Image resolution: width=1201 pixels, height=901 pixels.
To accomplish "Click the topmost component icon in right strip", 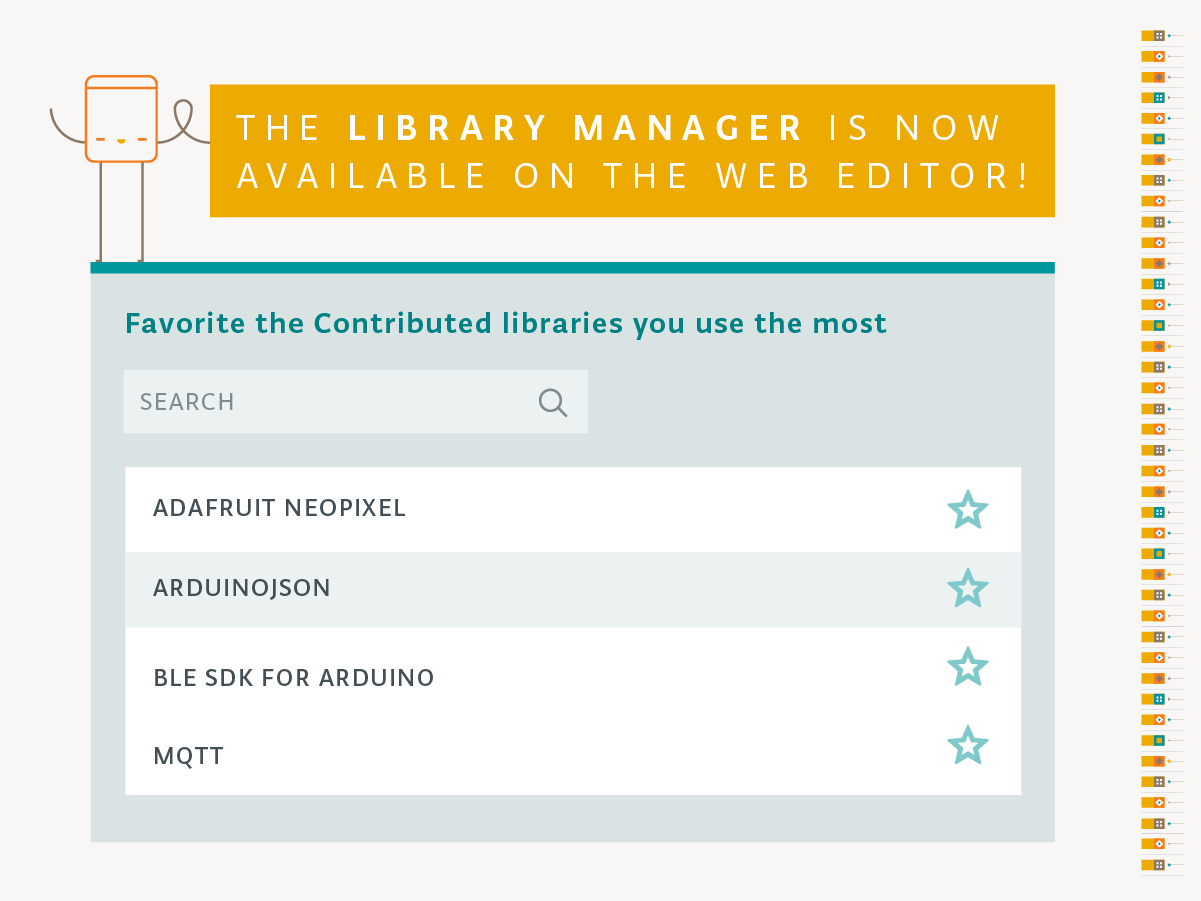I will pos(1154,35).
